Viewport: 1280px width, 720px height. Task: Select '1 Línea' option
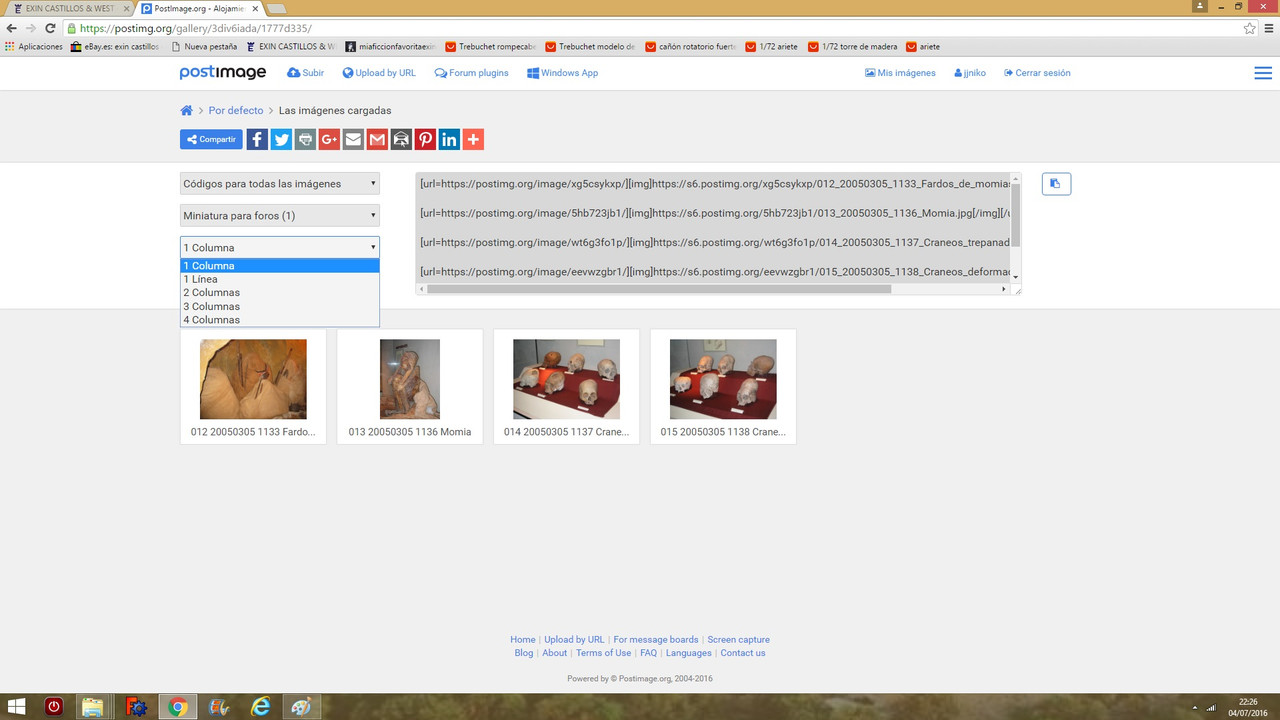point(280,279)
